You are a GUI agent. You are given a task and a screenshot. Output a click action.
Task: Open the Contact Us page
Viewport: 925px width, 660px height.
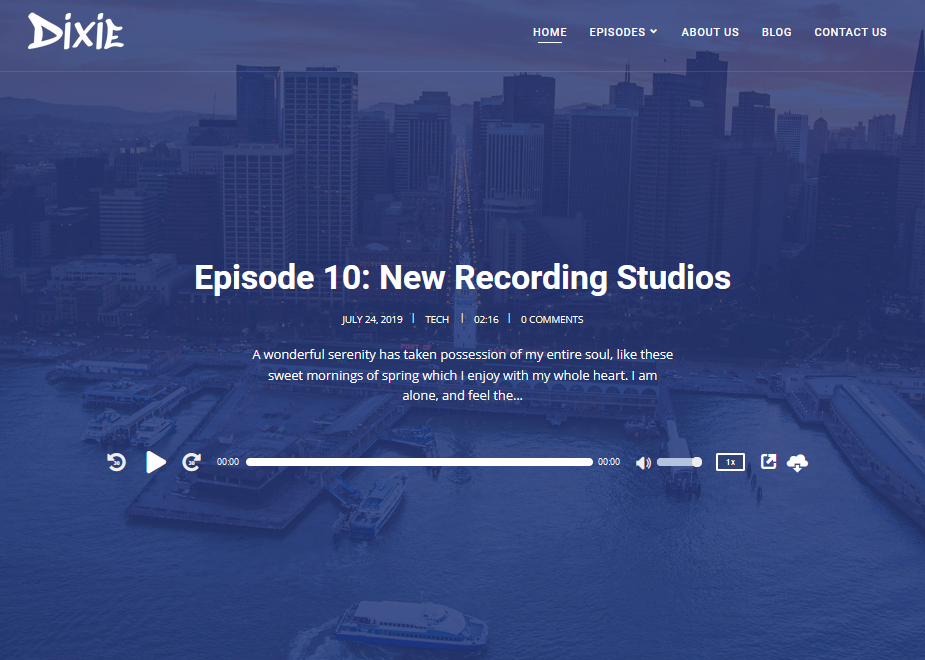coord(850,32)
